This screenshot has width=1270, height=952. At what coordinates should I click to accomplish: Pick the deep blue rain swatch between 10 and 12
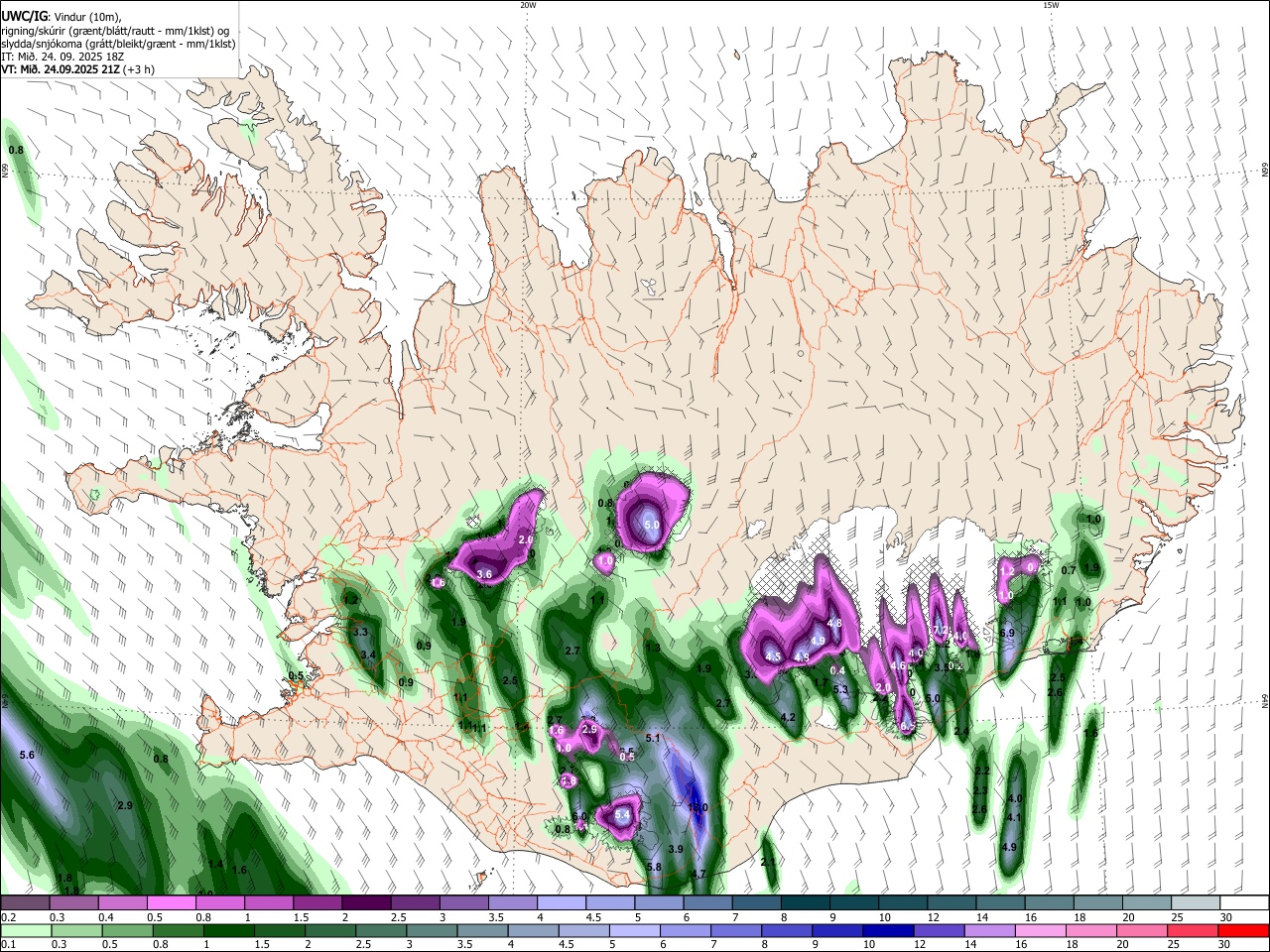click(889, 930)
